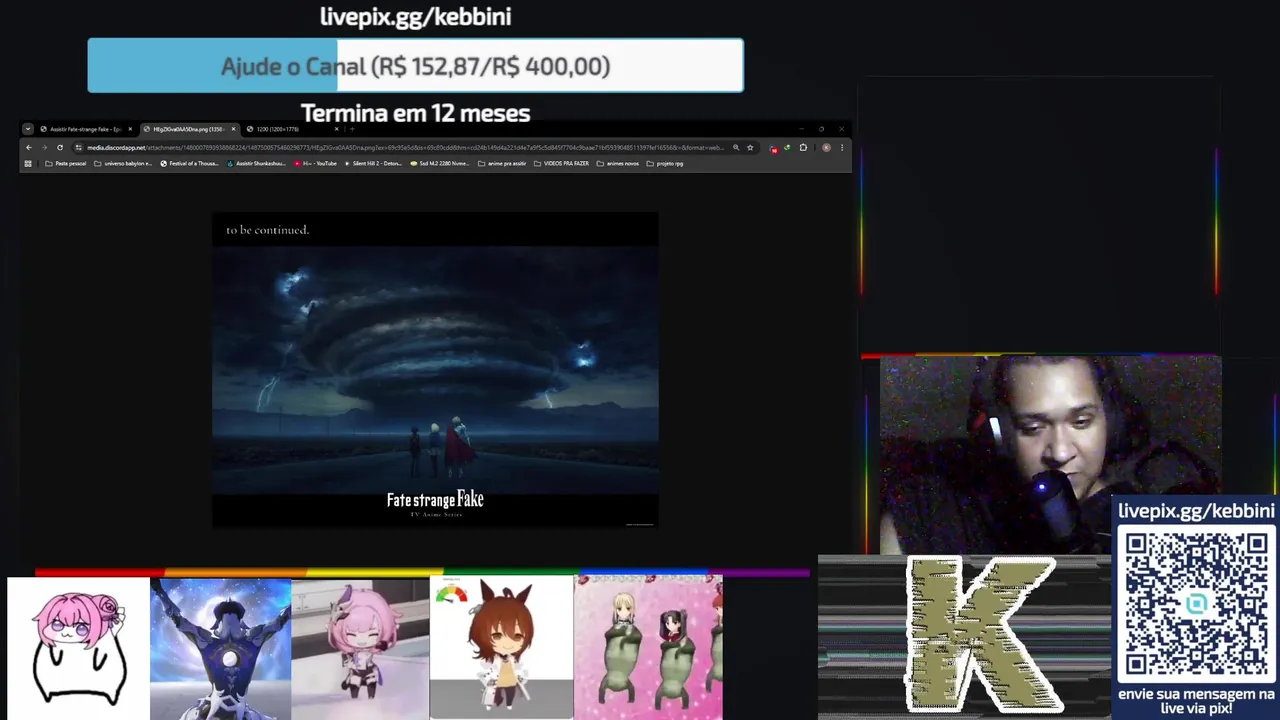Open the Ssd M.2 2280 Nvme bookmark
Viewport: 1280px width, 720px height.
pos(440,163)
